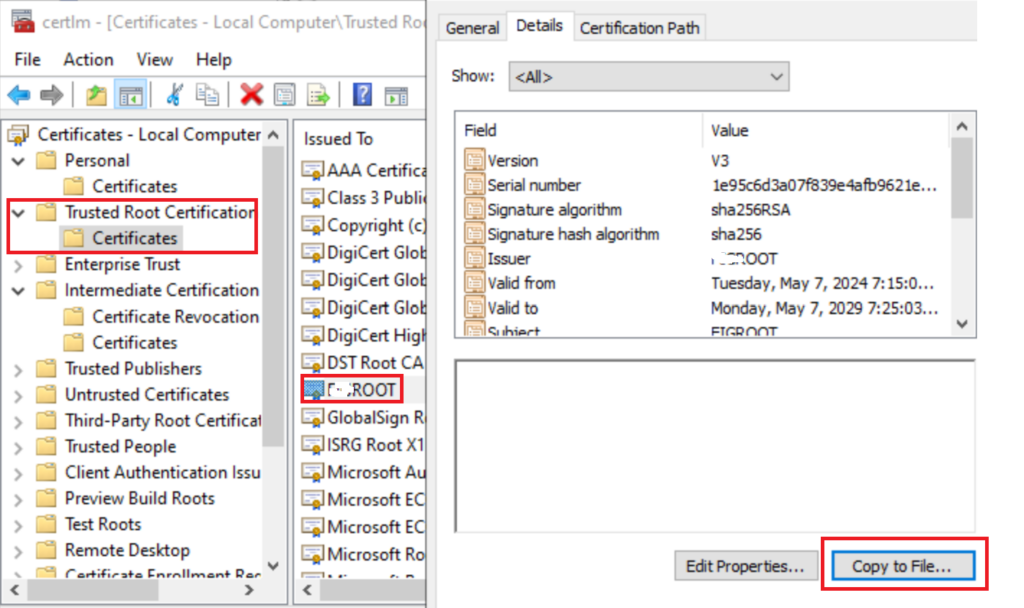This screenshot has height=608, width=1024.
Task: Click the Version field icon
Action: pos(475,159)
